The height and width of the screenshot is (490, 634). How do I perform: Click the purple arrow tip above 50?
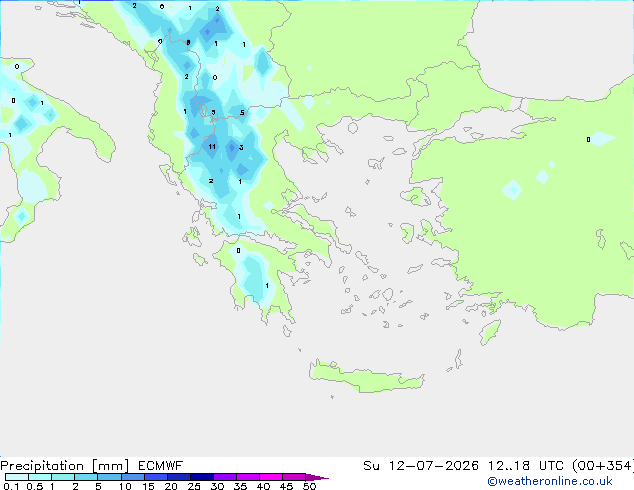click(x=316, y=477)
